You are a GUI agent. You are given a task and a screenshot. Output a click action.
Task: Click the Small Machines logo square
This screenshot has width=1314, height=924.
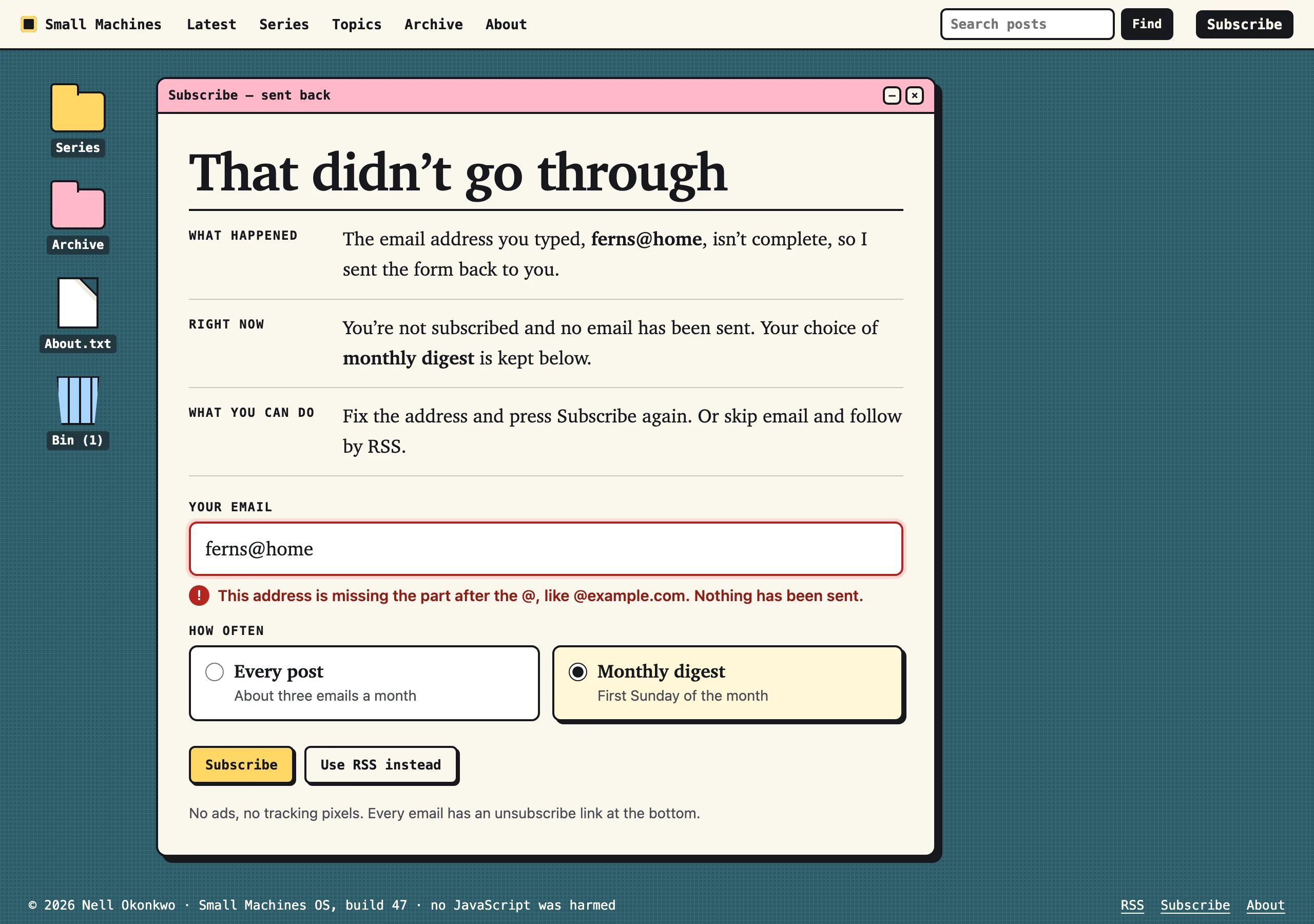[x=29, y=24]
